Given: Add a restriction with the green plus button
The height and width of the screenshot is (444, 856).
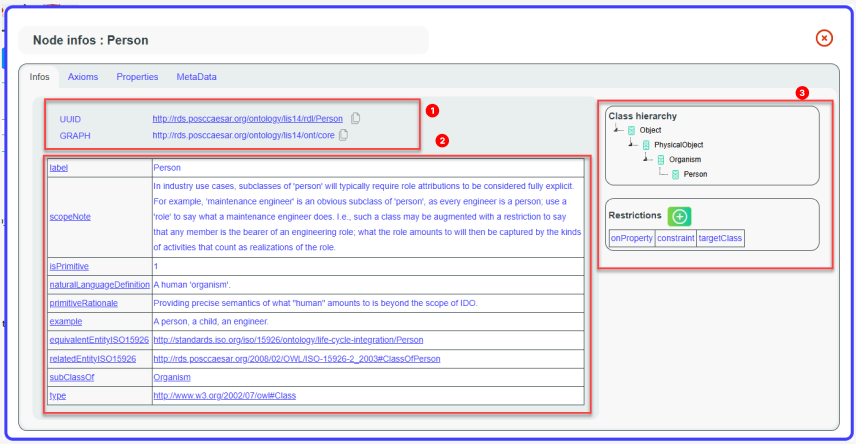Looking at the screenshot, I should click(x=679, y=216).
